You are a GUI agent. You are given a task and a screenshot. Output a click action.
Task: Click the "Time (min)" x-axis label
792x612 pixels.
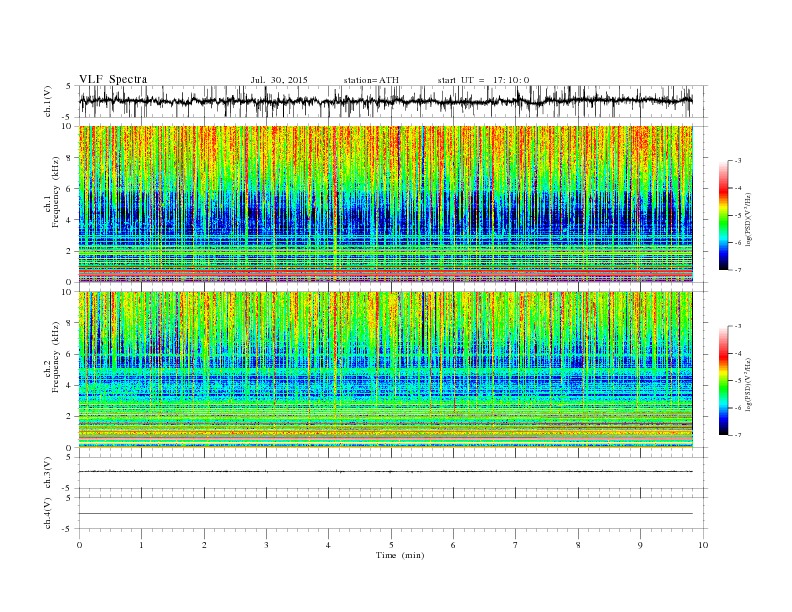tap(400, 555)
